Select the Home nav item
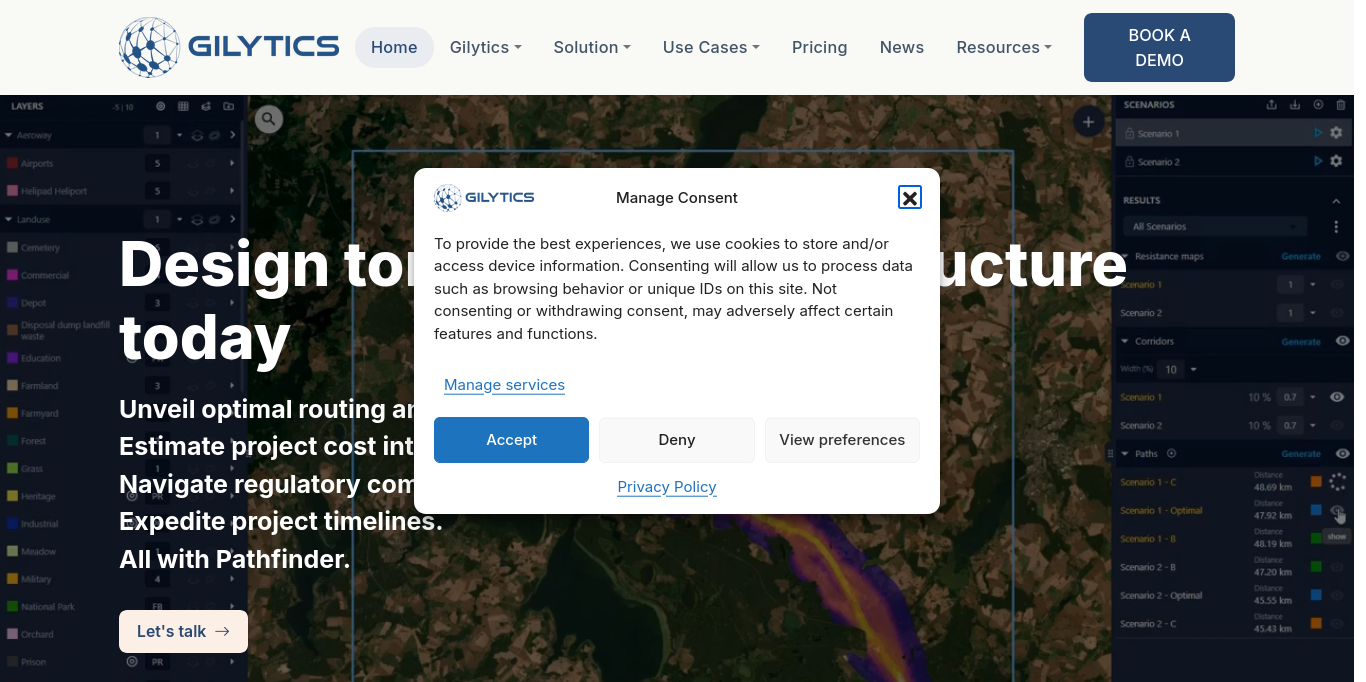The width and height of the screenshot is (1366, 682). point(394,47)
